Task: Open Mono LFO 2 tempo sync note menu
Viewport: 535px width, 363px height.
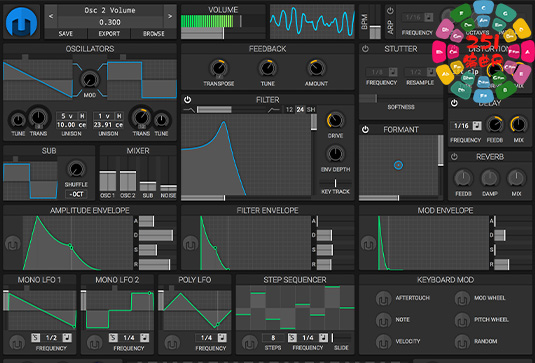Action: (145, 338)
